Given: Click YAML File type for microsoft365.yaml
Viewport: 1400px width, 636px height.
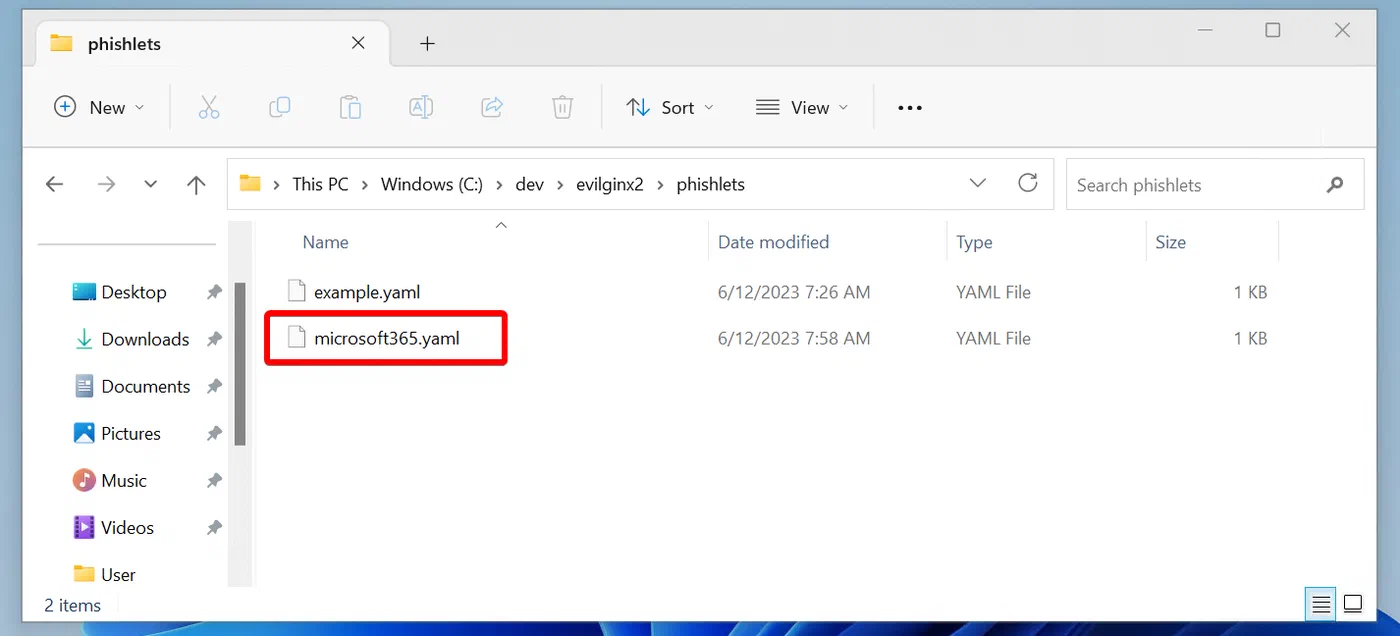Looking at the screenshot, I should 993,338.
